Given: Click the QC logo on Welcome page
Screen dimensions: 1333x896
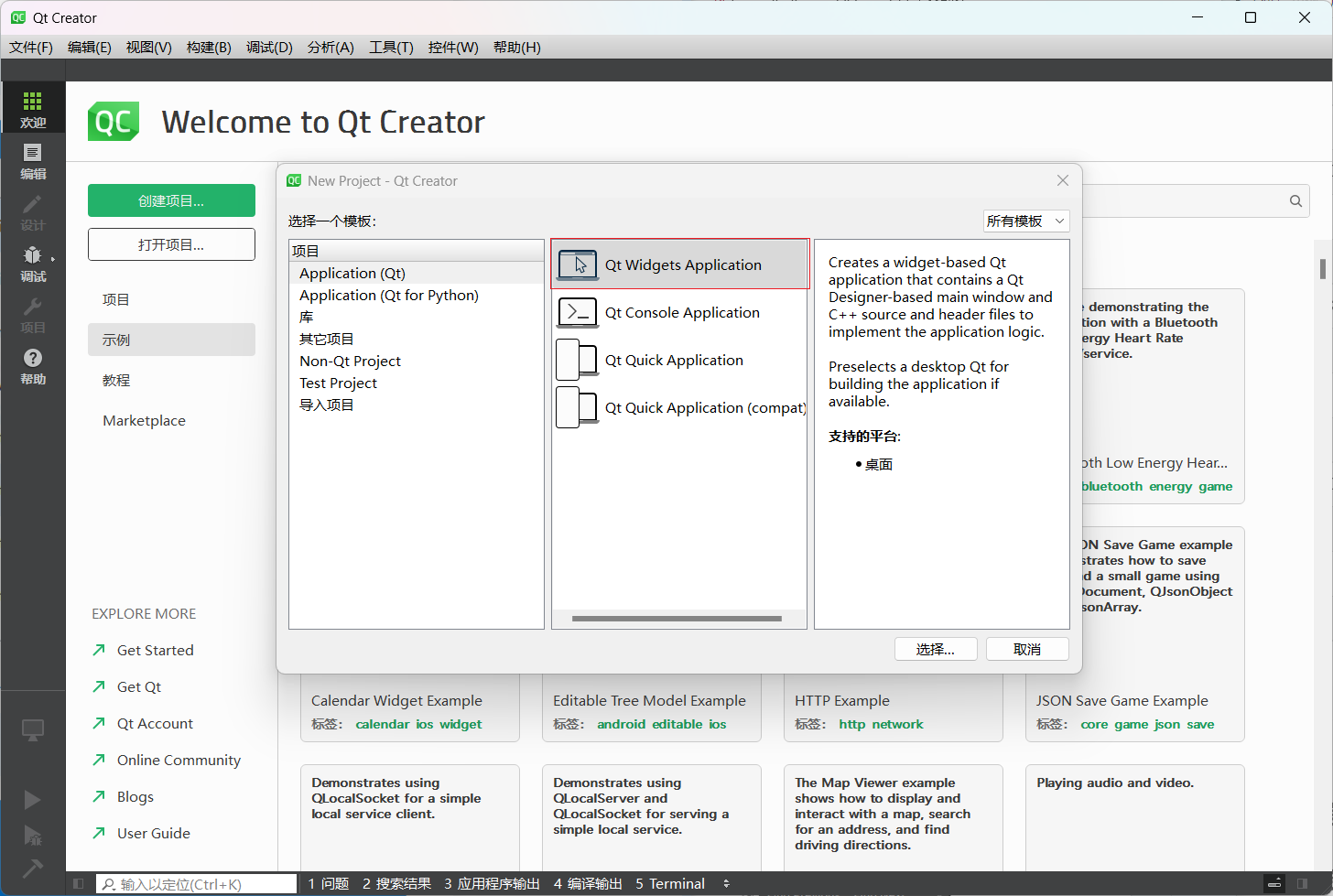Looking at the screenshot, I should (114, 122).
